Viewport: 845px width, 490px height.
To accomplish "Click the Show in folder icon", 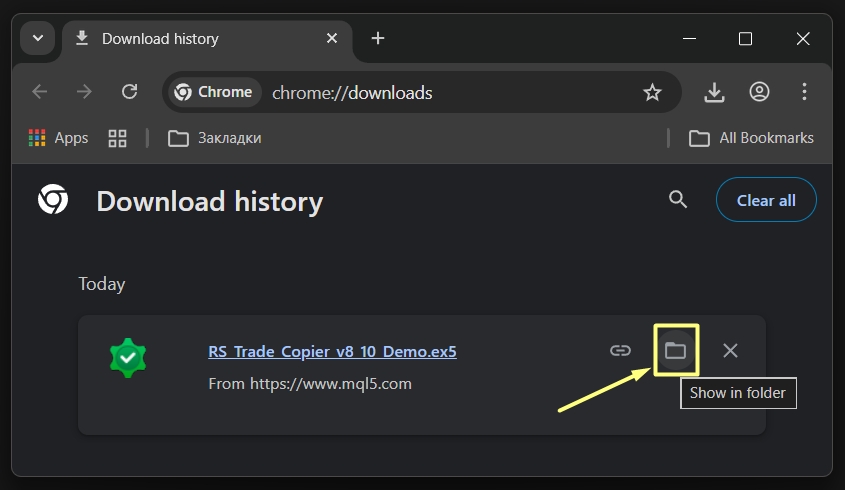I will point(675,350).
